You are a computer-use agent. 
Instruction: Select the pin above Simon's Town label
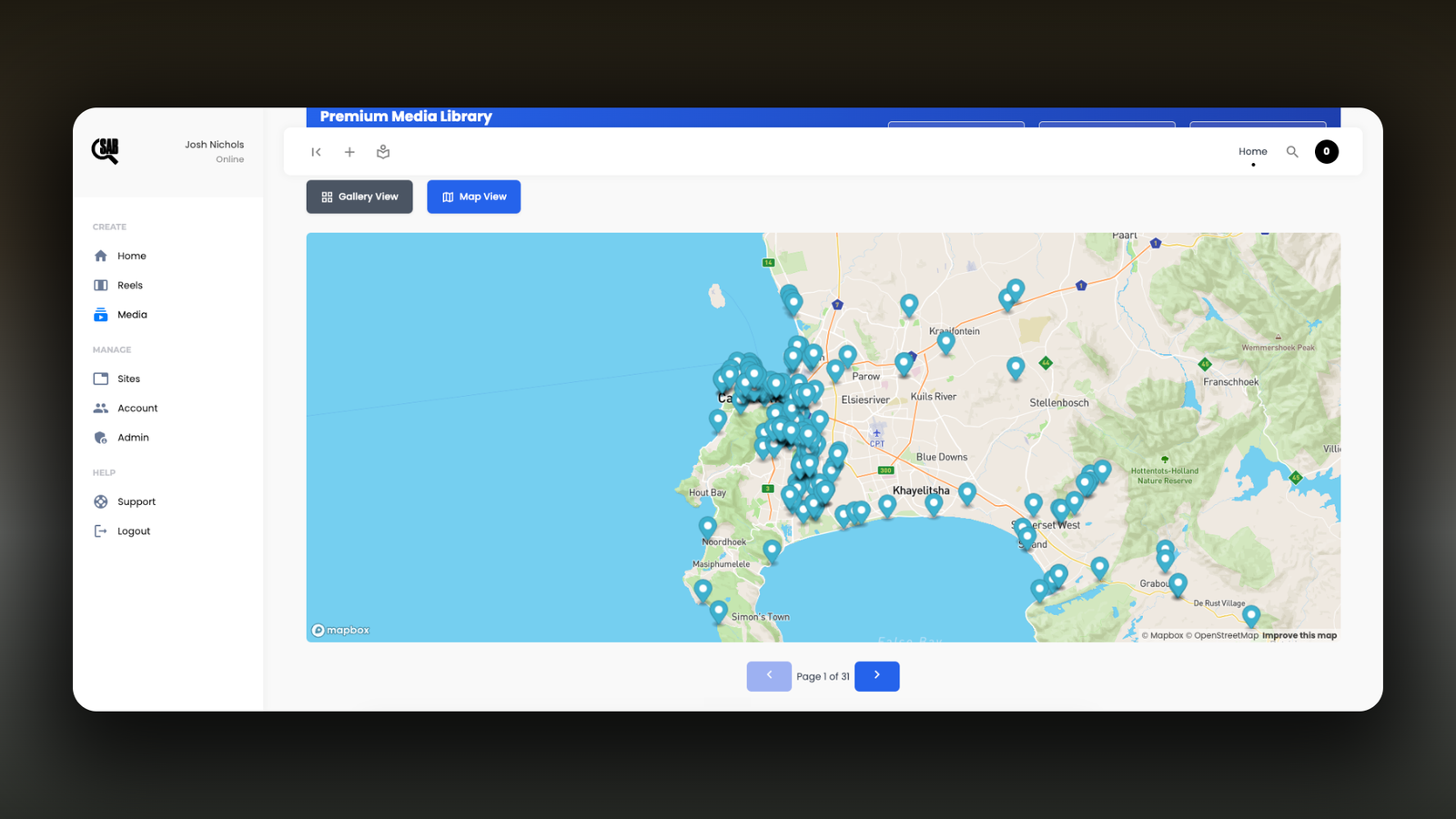719,612
